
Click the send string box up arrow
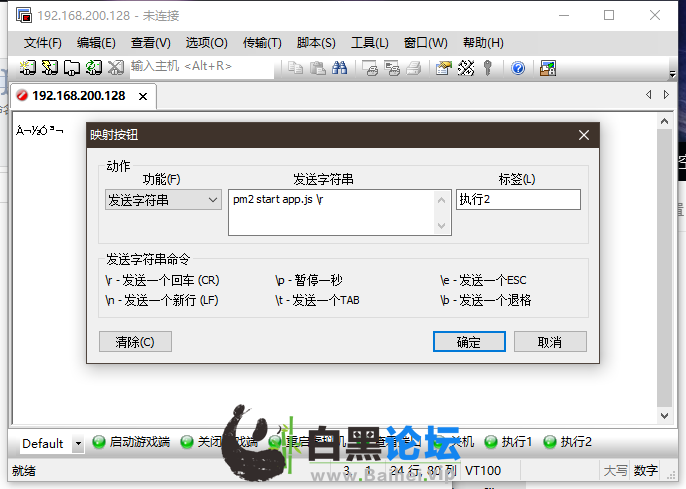click(x=441, y=200)
